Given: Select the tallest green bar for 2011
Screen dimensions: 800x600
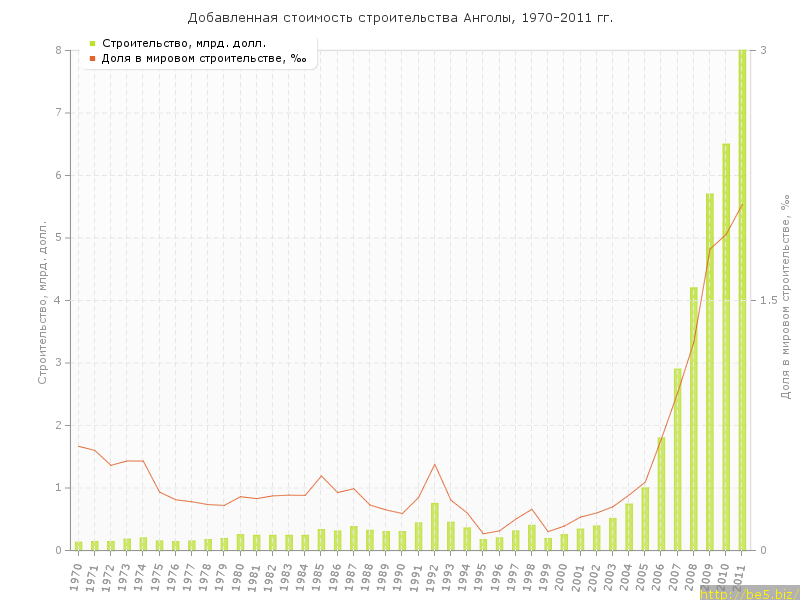Looking at the screenshot, I should (x=742, y=300).
